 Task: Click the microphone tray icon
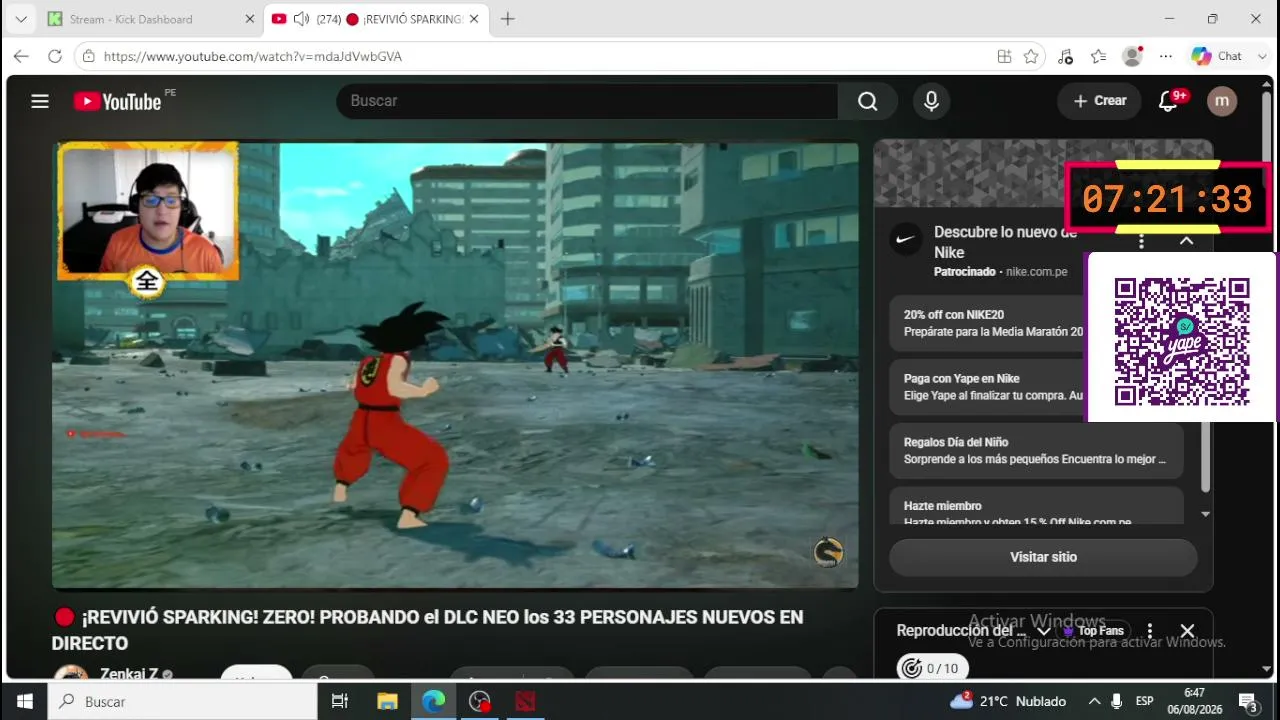coord(1117,701)
